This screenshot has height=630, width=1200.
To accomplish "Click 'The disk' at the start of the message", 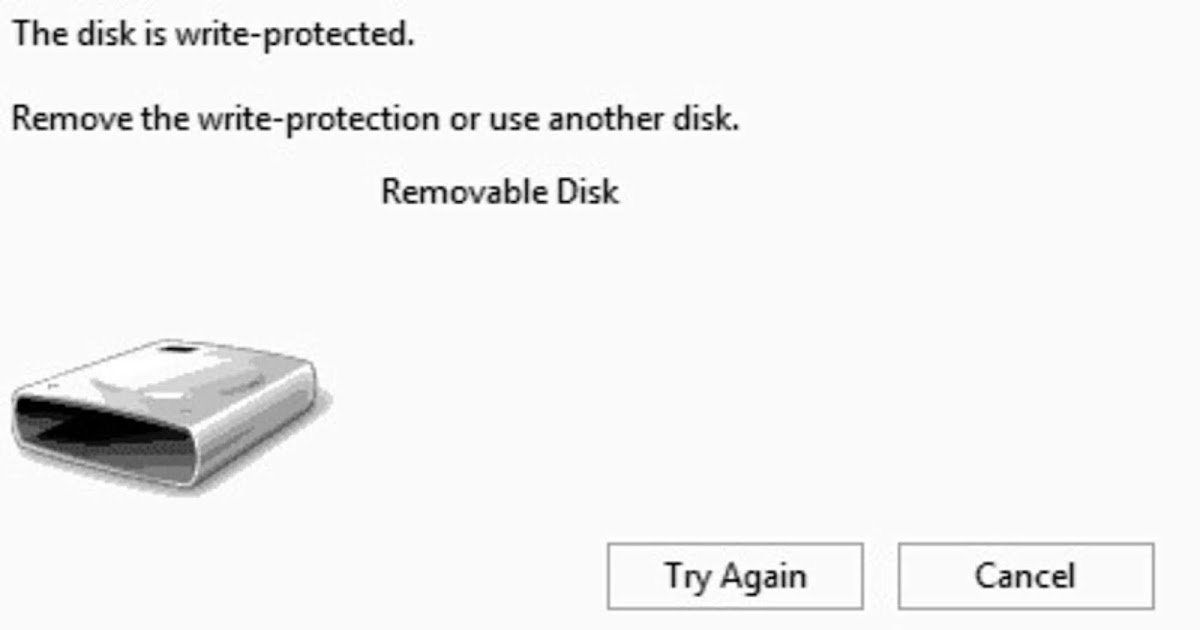I will tap(79, 35).
